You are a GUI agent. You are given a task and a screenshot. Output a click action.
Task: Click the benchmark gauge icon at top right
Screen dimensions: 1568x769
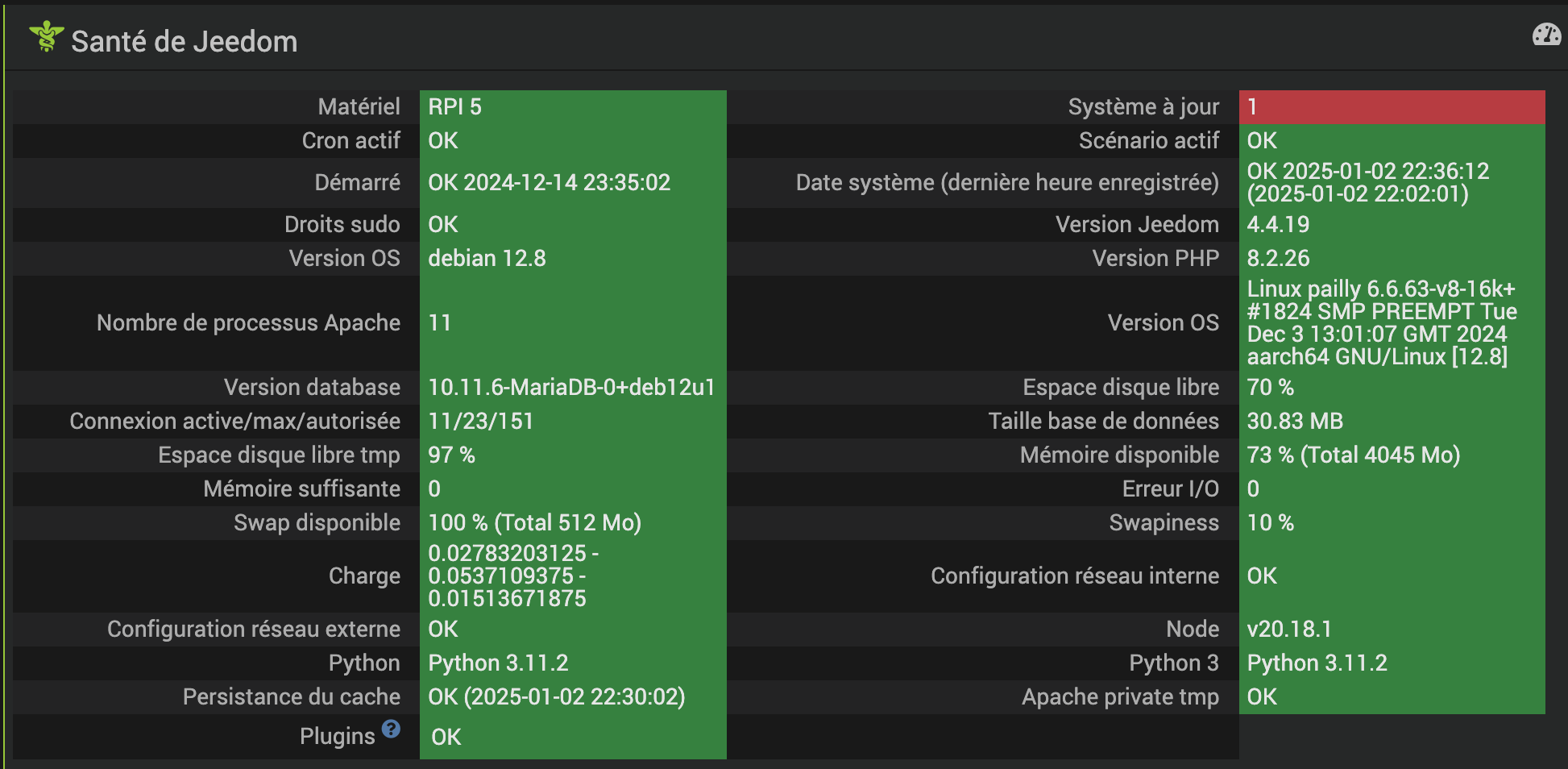pos(1545,35)
